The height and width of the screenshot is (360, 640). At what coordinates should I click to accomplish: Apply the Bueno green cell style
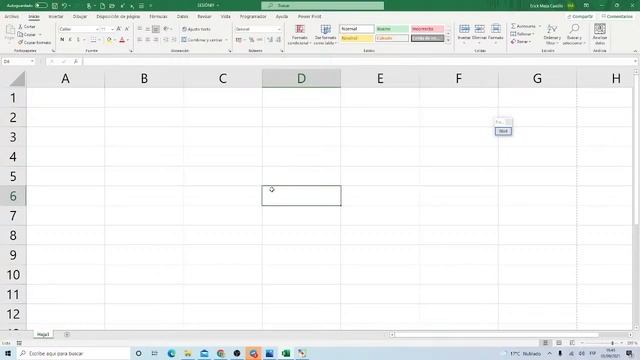click(392, 29)
